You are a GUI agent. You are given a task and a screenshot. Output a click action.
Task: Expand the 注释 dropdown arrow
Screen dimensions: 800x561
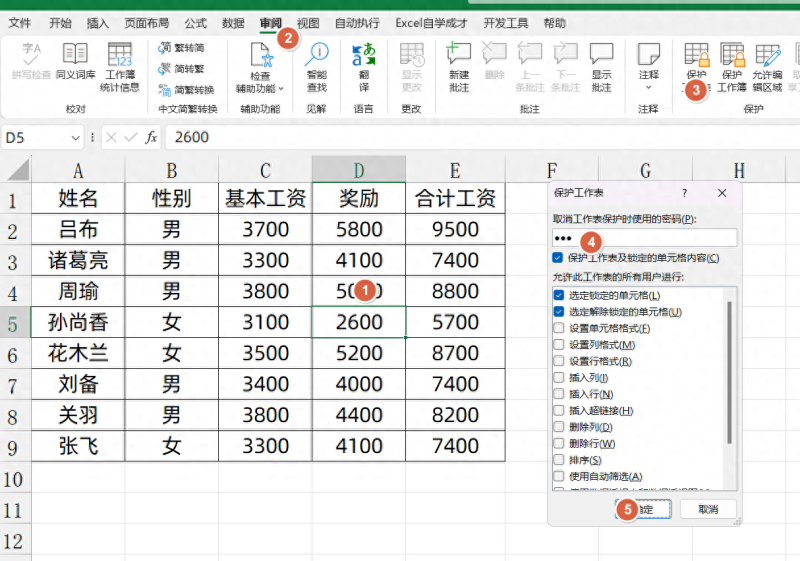tap(648, 88)
